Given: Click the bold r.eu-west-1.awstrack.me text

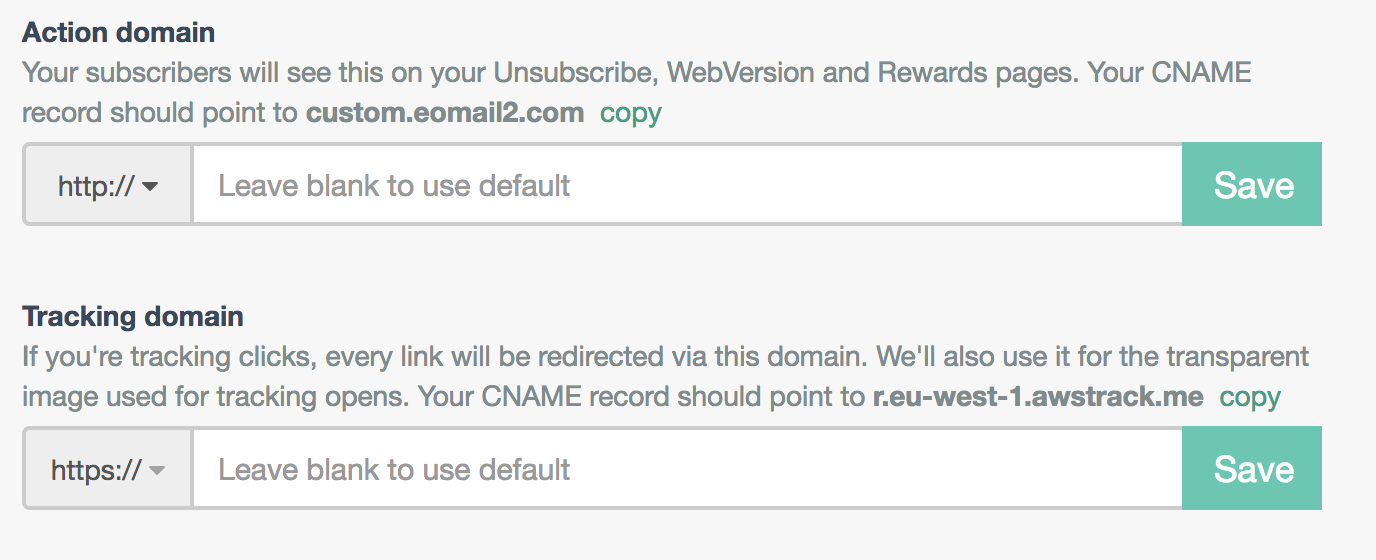Looking at the screenshot, I should click(x=1038, y=397).
